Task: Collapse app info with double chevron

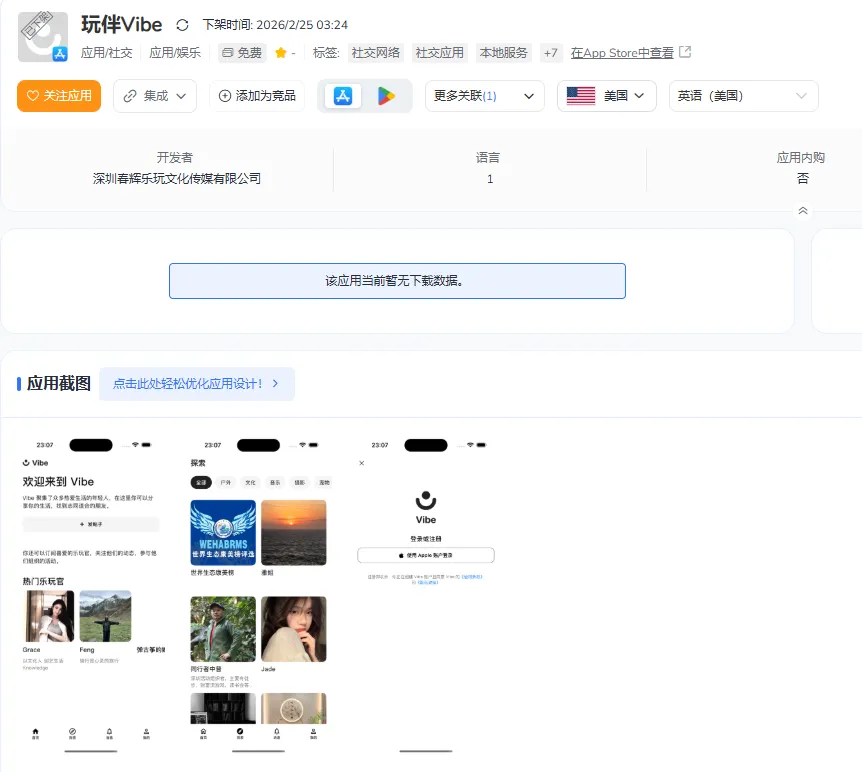Action: 803,211
